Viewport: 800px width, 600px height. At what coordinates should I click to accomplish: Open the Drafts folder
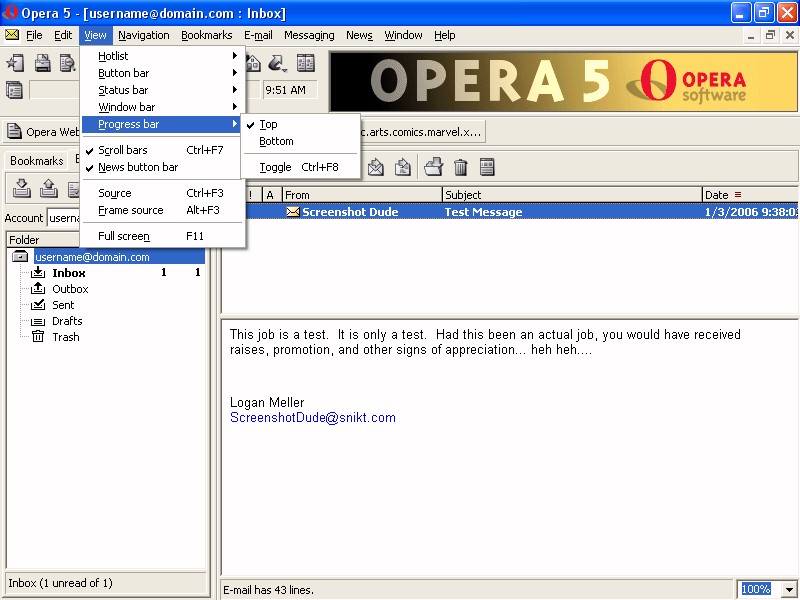(67, 321)
